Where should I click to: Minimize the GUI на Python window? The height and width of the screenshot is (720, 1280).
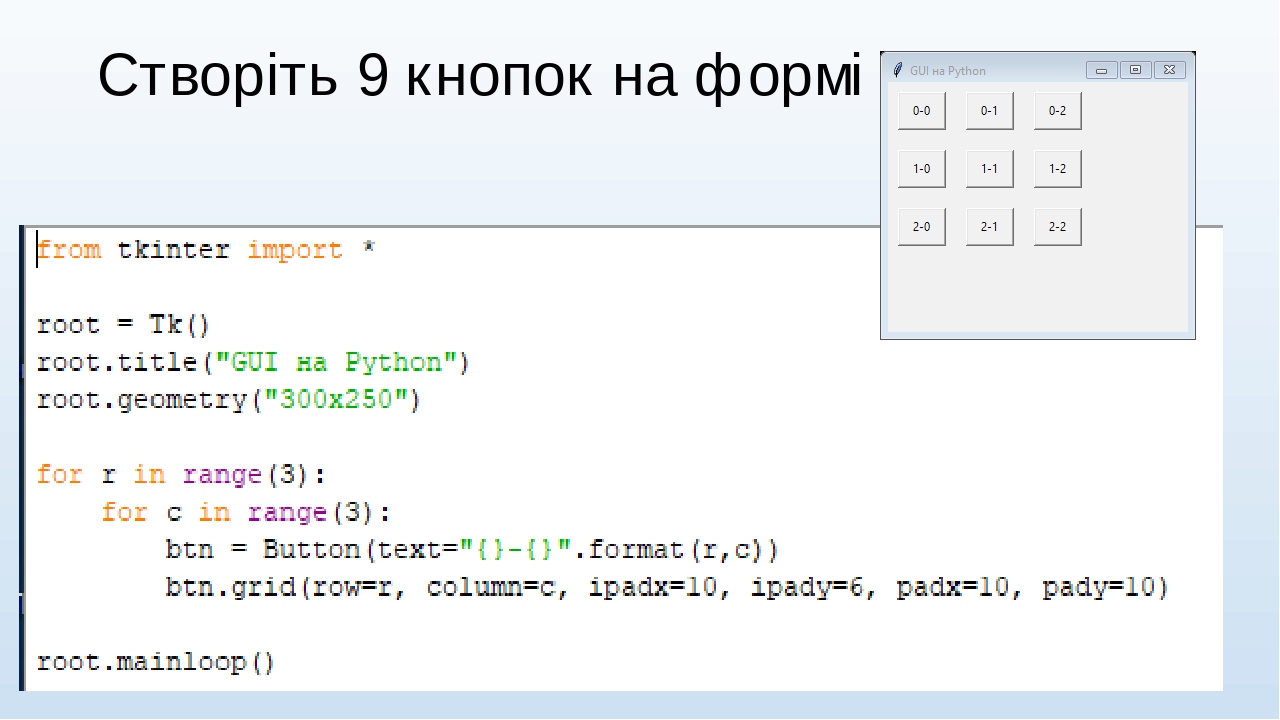(1101, 69)
